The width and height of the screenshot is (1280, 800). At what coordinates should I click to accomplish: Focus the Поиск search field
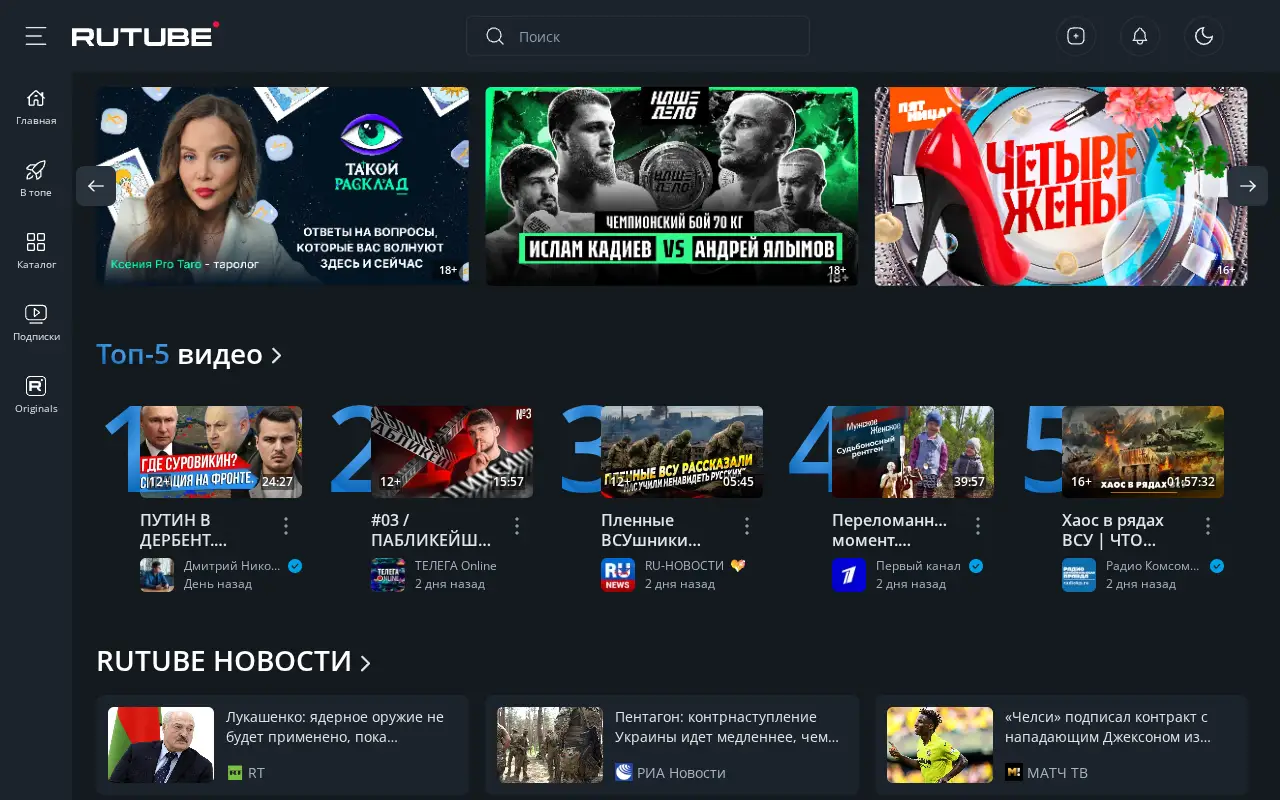click(x=638, y=36)
